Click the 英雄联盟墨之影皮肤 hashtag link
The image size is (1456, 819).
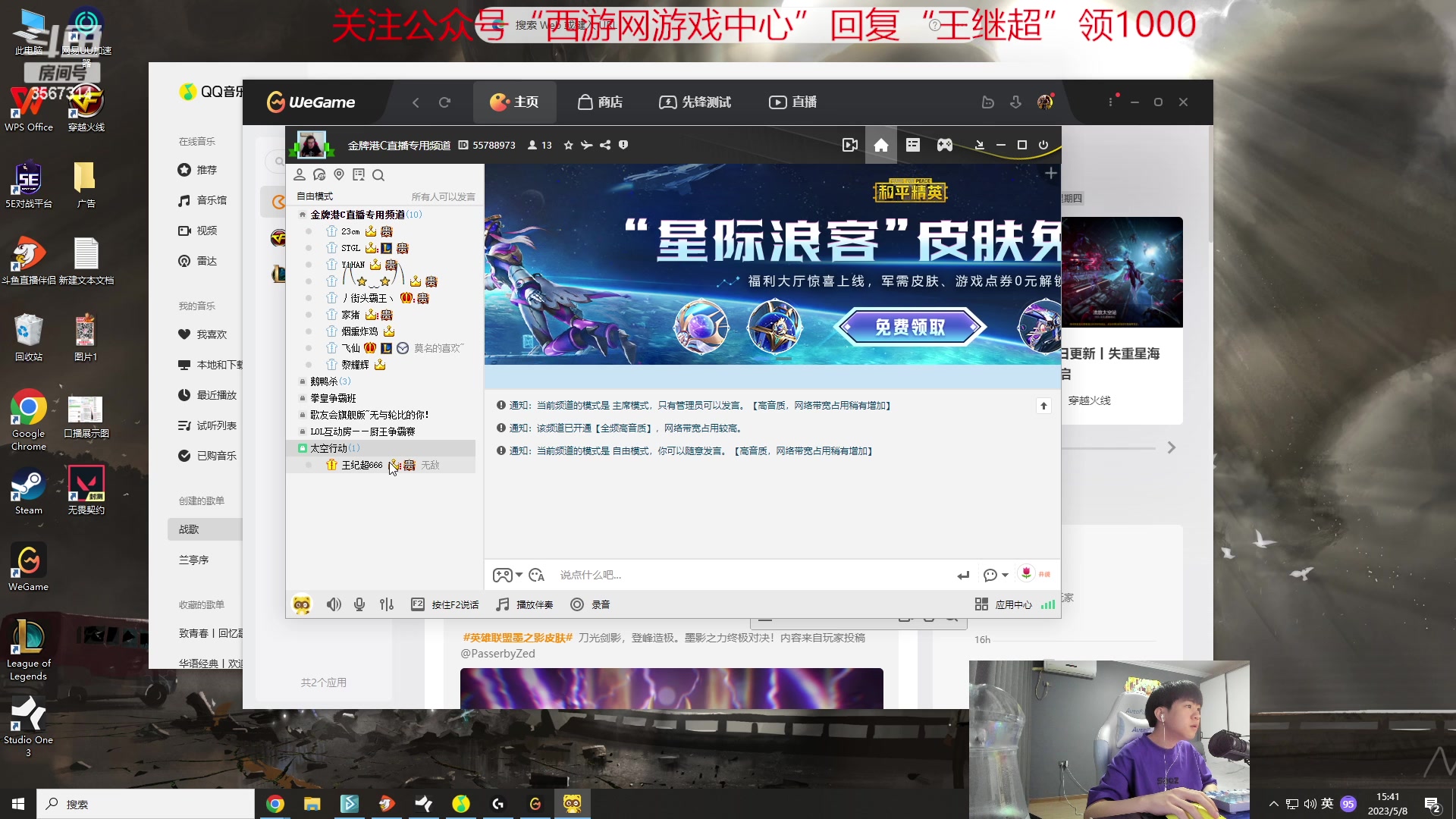(x=518, y=638)
